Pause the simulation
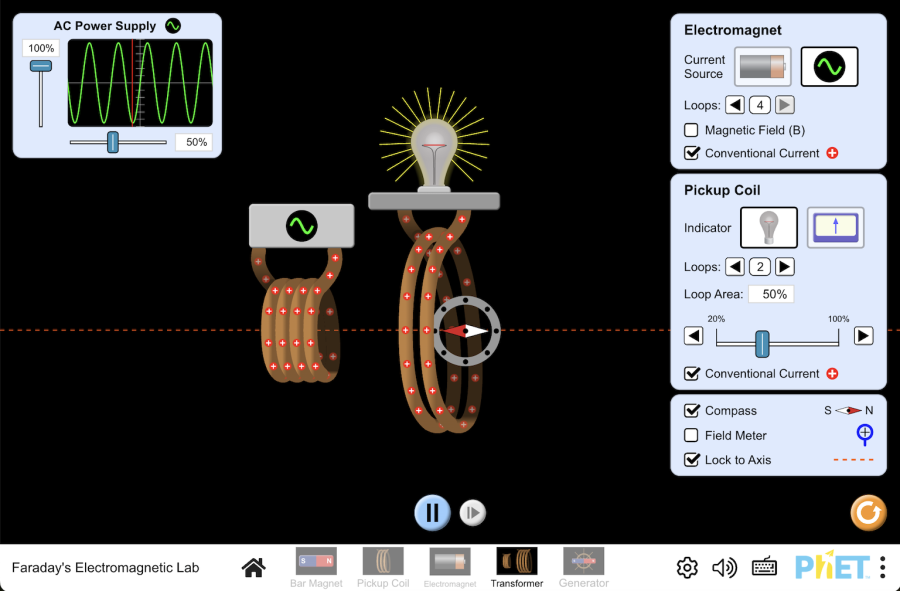Viewport: 900px width, 591px height. 432,513
